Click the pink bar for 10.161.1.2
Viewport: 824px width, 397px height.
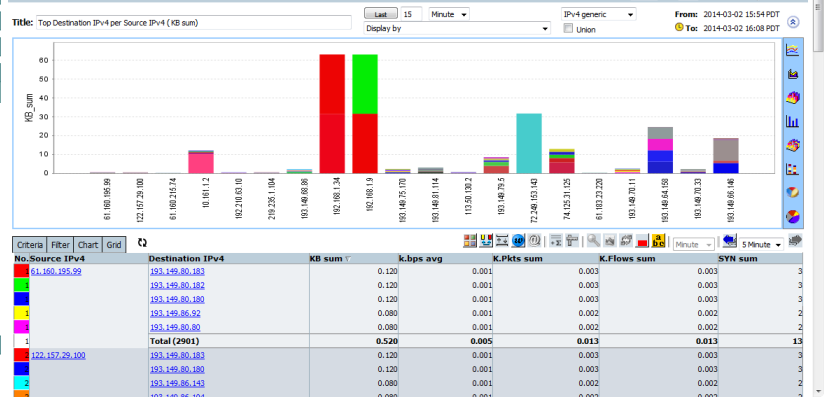(201, 163)
